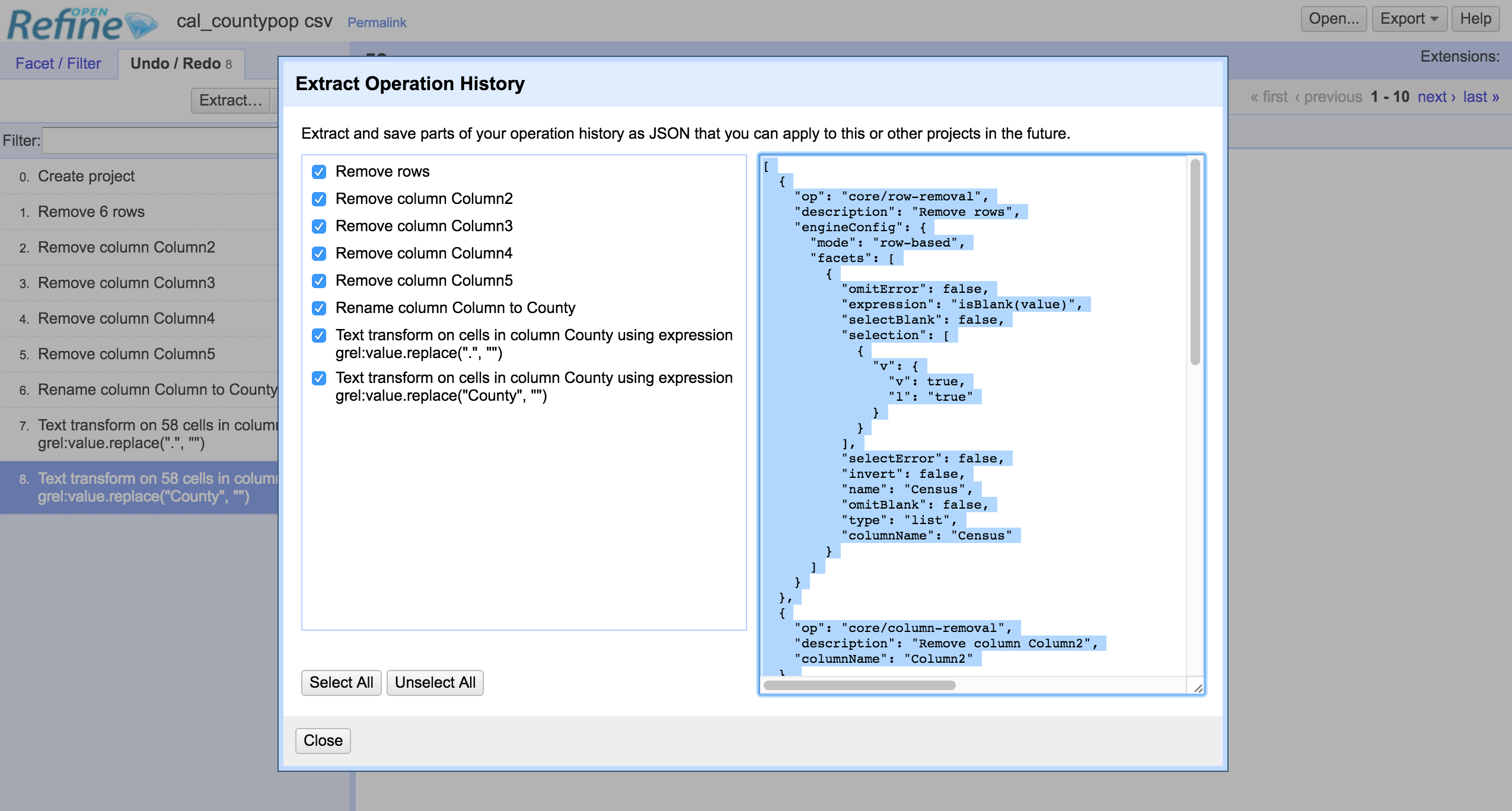Uncheck Remove column Column5 checkbox
This screenshot has height=811, width=1512.
coord(319,281)
